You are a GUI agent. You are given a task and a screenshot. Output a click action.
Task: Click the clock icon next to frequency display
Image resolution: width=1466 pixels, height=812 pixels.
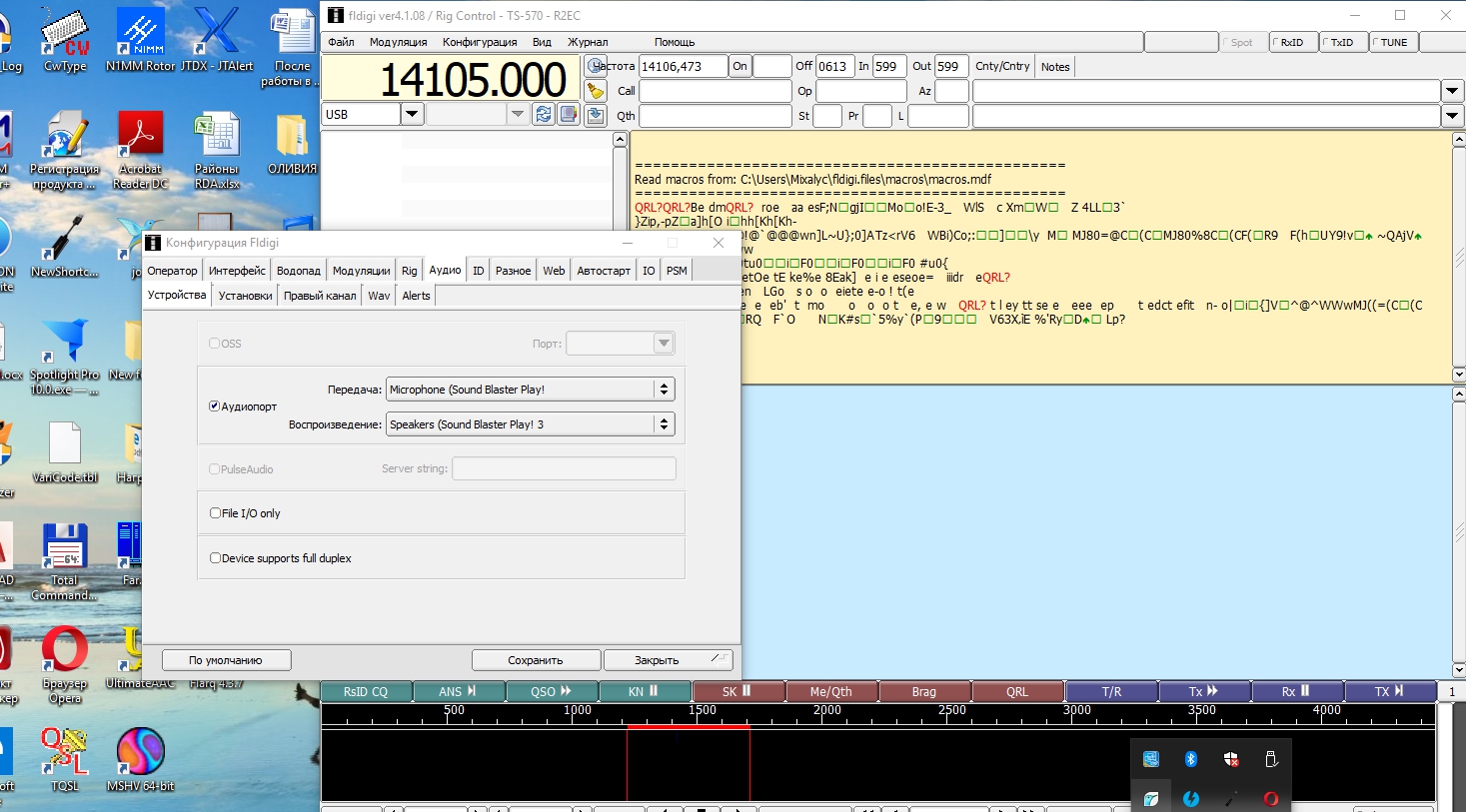596,66
